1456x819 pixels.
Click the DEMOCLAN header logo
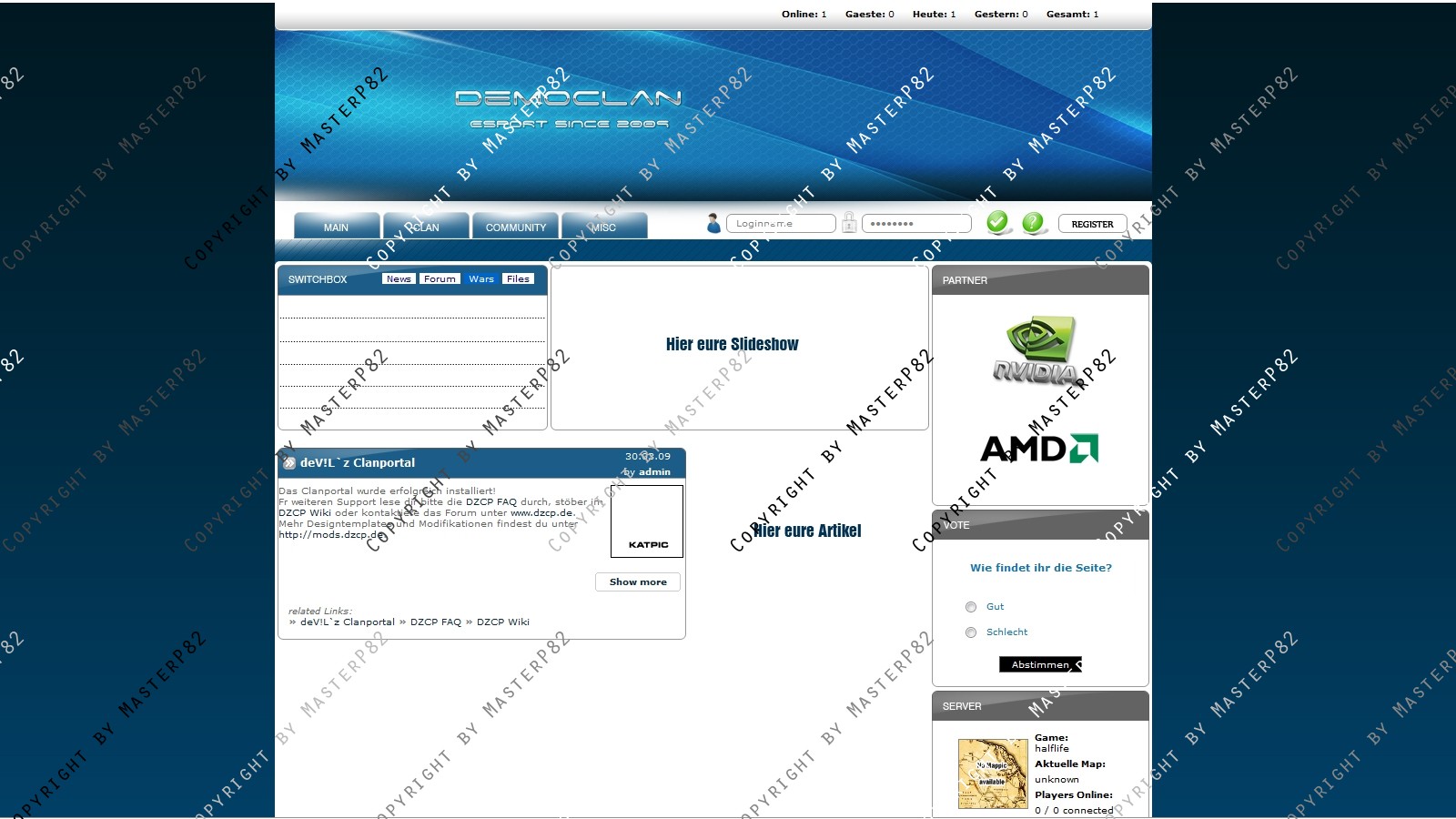click(x=569, y=108)
